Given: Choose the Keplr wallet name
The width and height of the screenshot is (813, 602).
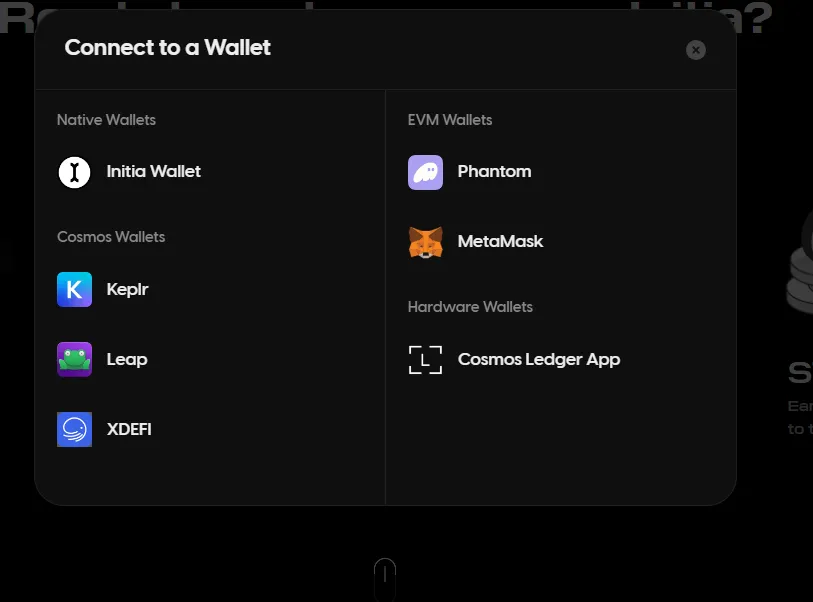Looking at the screenshot, I should tap(127, 290).
